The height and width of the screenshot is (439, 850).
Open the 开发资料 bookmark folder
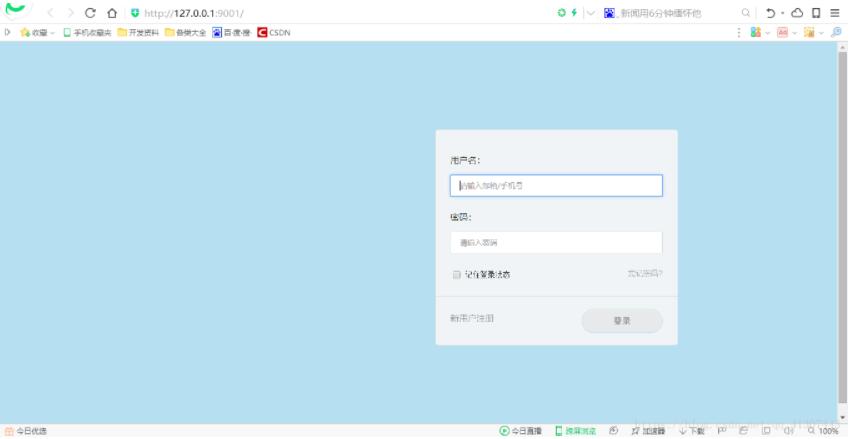coord(138,32)
